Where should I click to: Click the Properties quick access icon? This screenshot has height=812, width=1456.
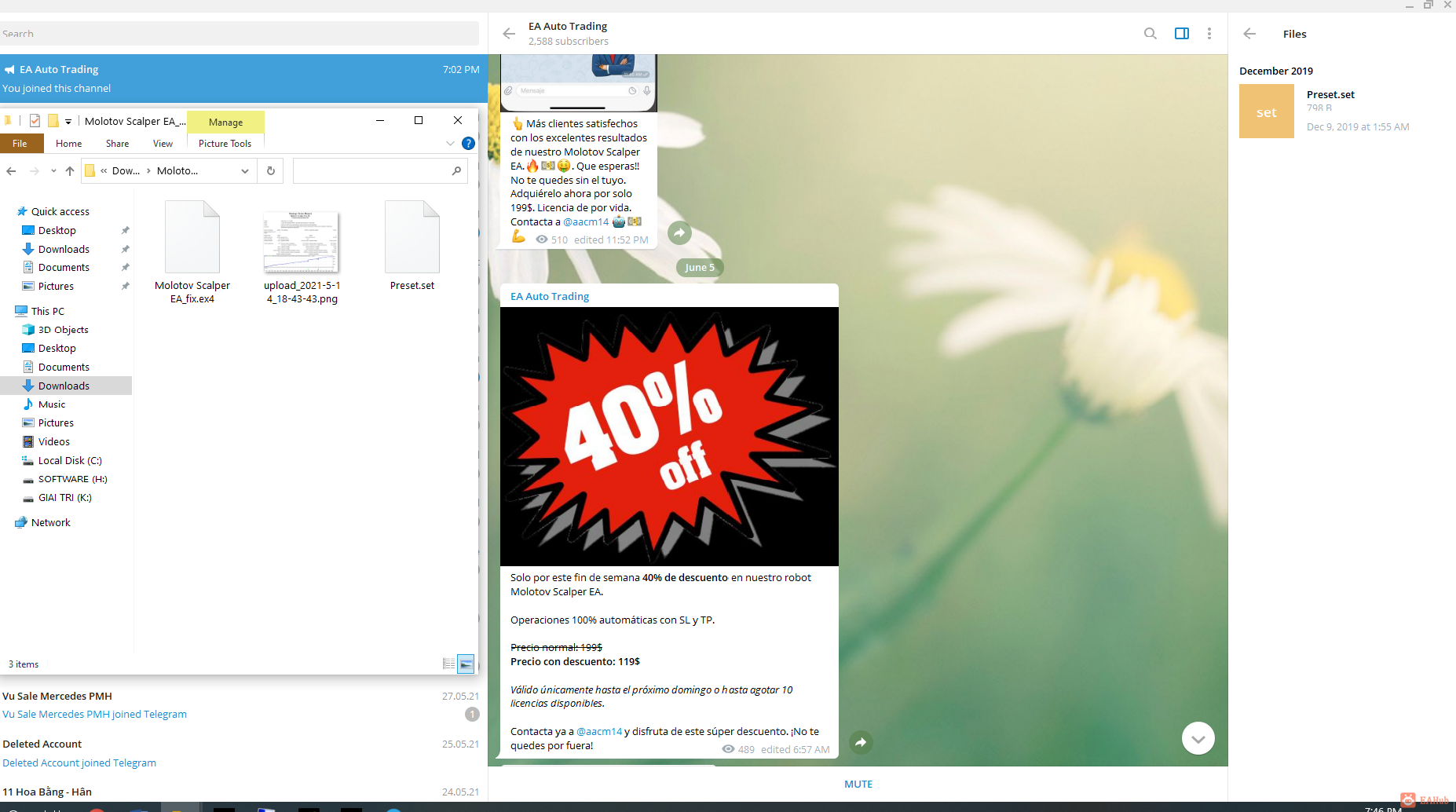(35, 121)
